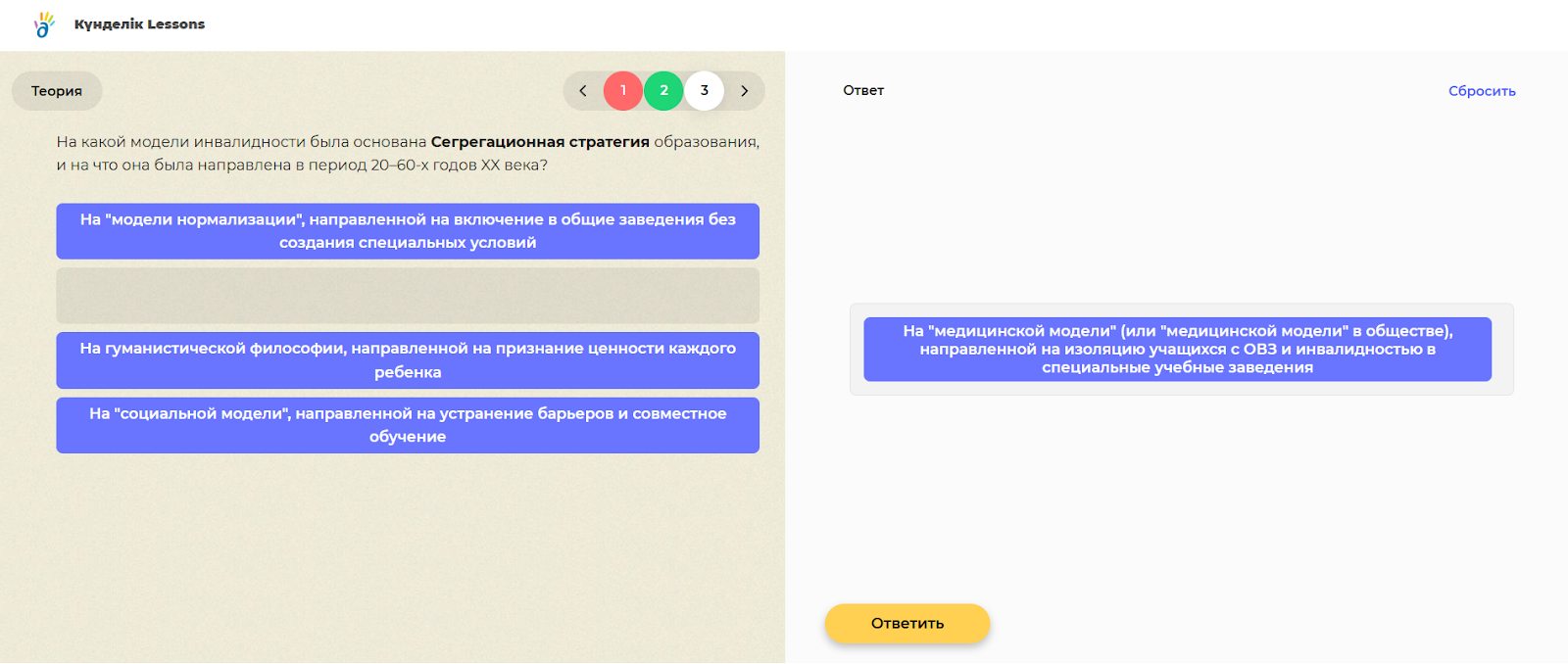Open question 1 marked red
Screen dimensions: 1568x664
[623, 91]
